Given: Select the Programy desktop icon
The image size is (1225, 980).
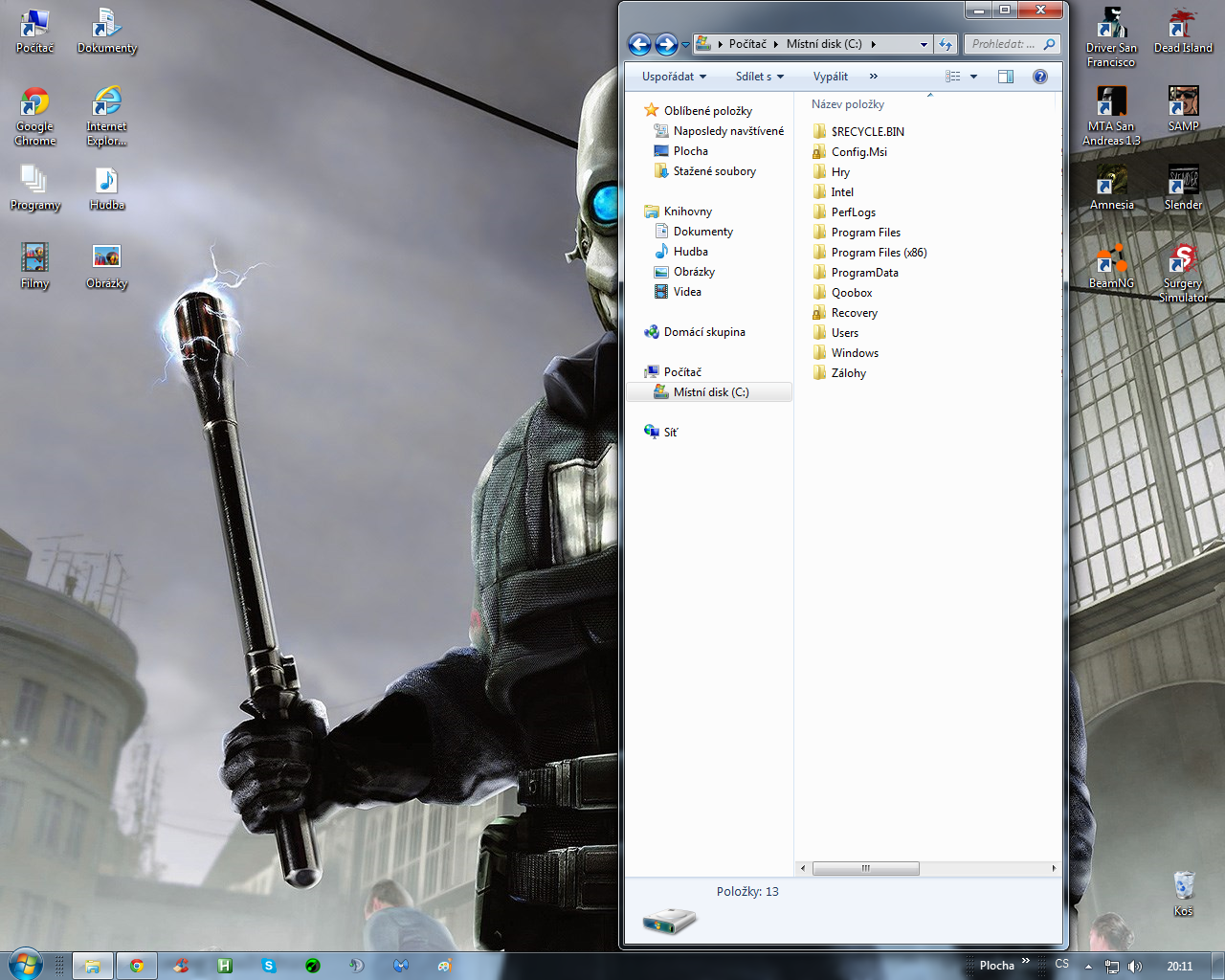Looking at the screenshot, I should coord(35,188).
